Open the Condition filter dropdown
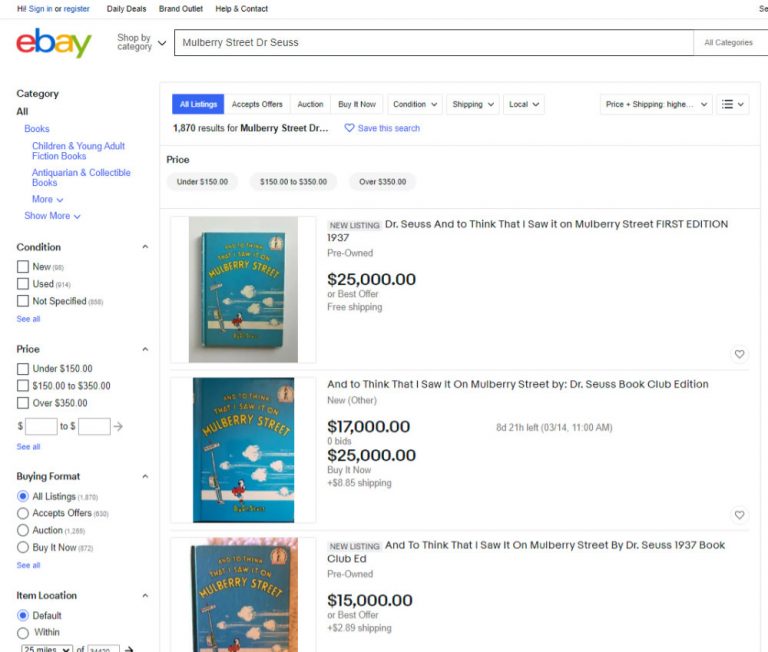This screenshot has height=652, width=768. [415, 104]
